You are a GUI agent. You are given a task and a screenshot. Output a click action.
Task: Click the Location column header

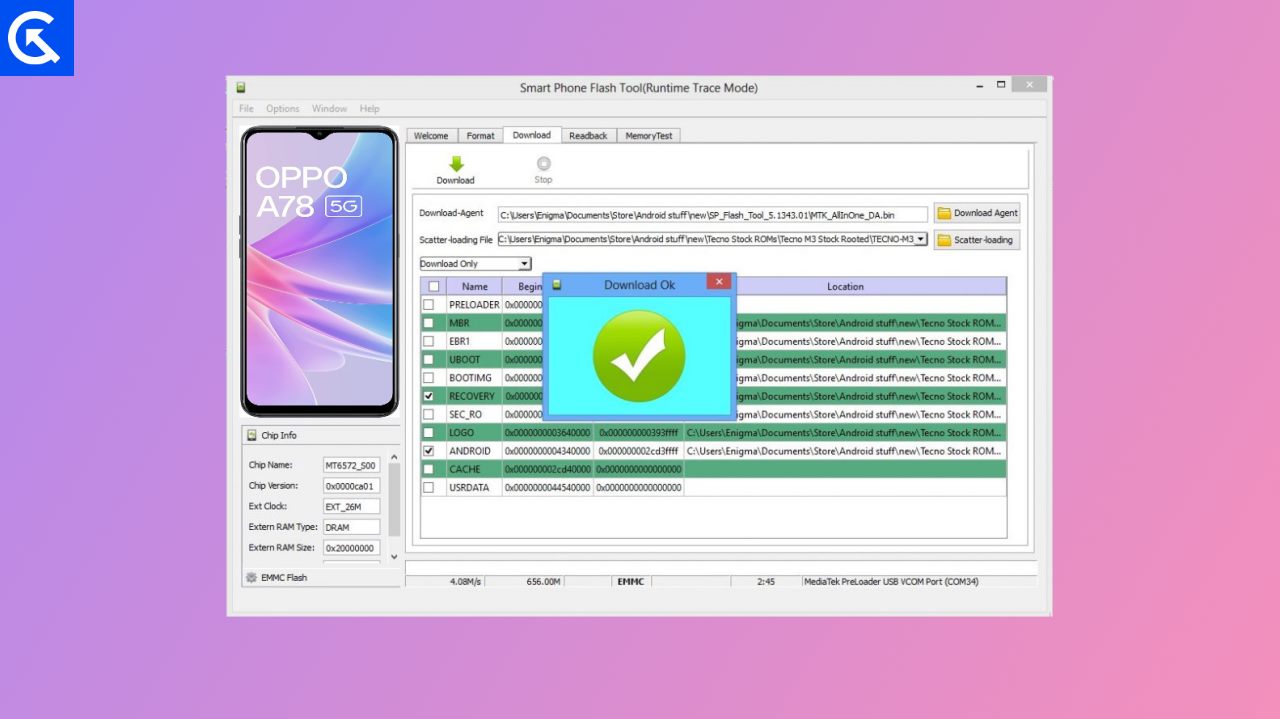[x=845, y=287]
